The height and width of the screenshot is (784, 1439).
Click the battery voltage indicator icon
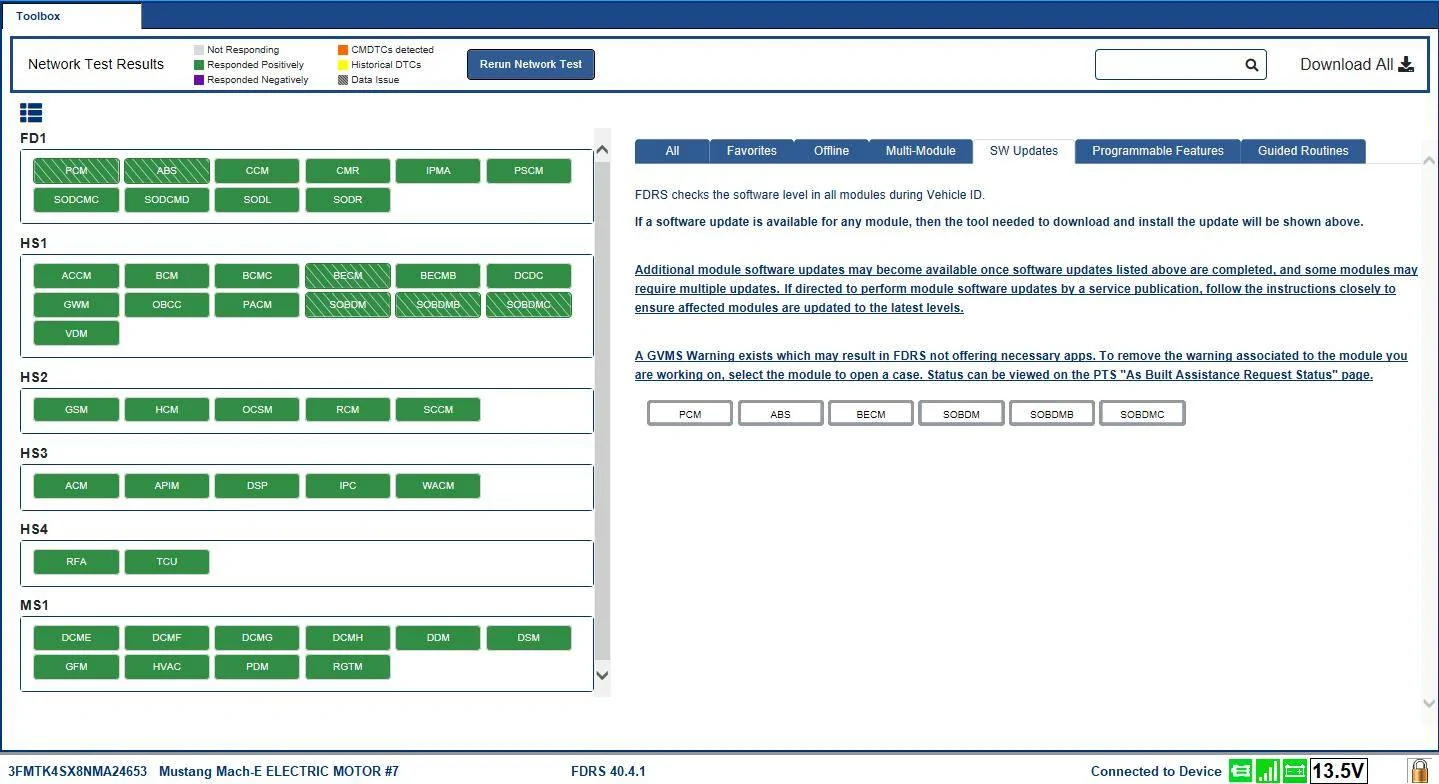1295,771
